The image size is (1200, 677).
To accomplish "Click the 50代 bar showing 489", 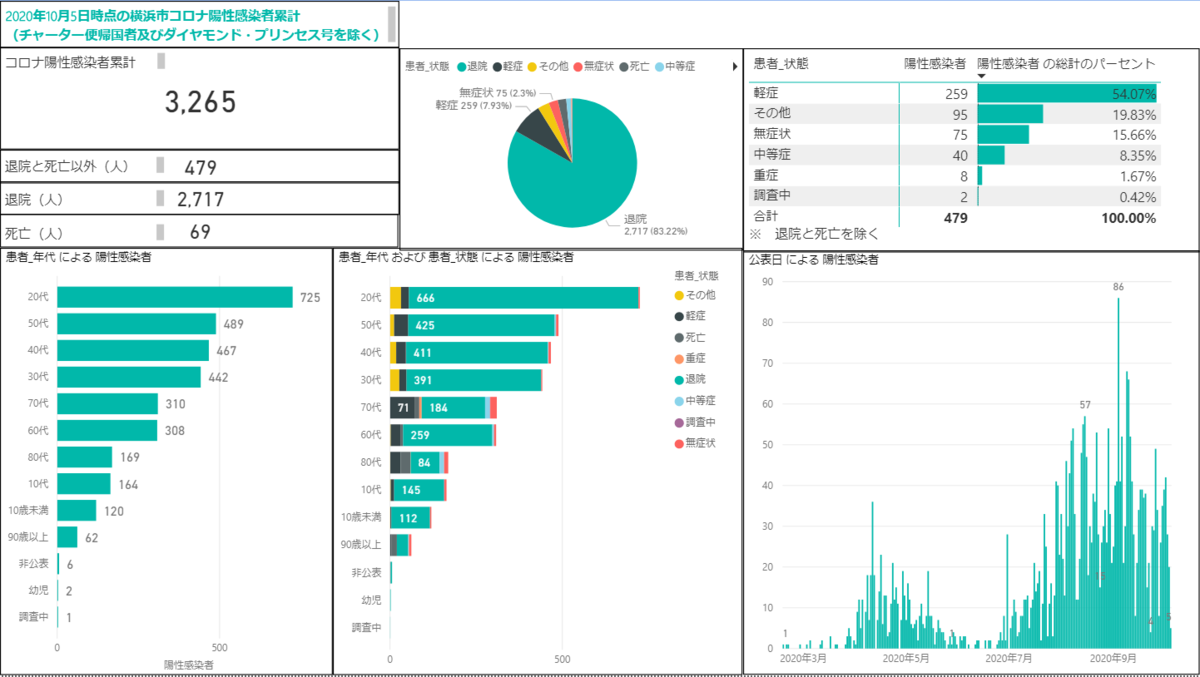I will [137, 324].
